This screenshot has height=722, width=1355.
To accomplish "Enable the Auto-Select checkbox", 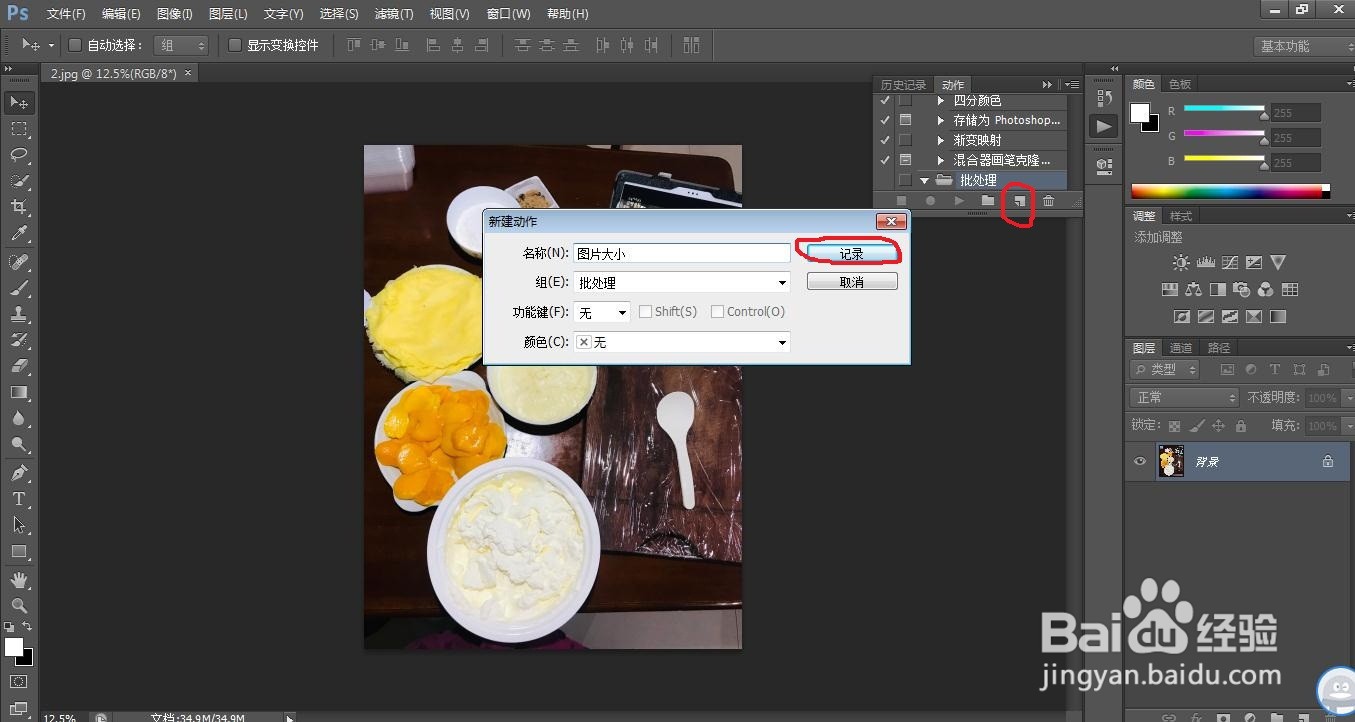I will click(74, 45).
